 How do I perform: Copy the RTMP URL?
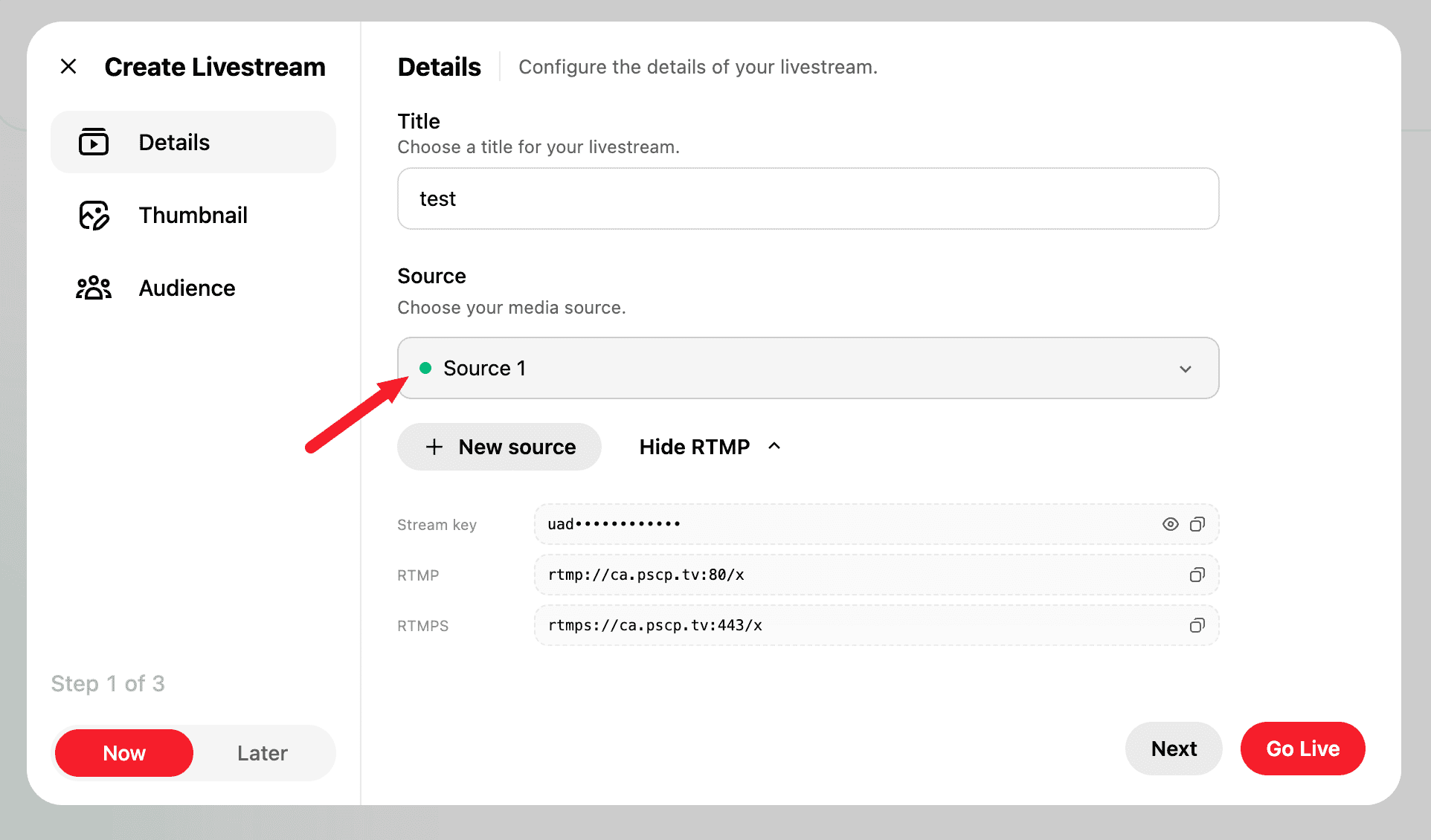pyautogui.click(x=1197, y=575)
